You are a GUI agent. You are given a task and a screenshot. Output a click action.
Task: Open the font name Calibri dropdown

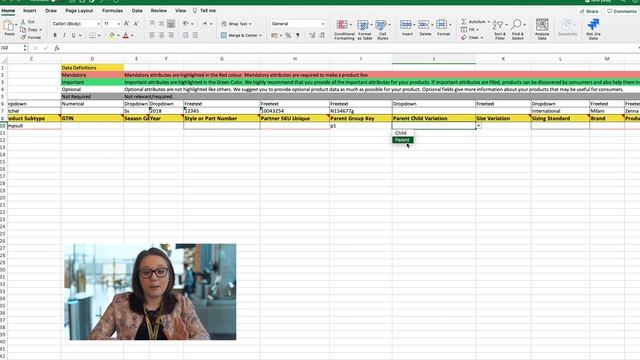point(98,24)
